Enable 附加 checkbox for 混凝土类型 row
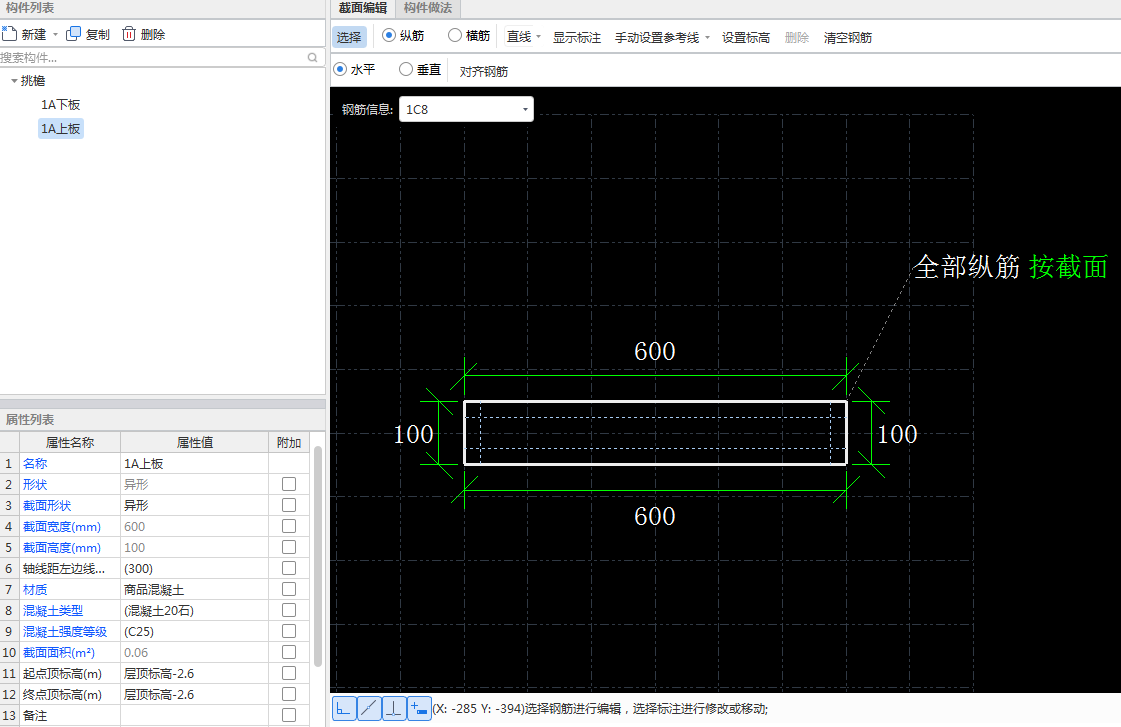1121x727 pixels. [289, 610]
